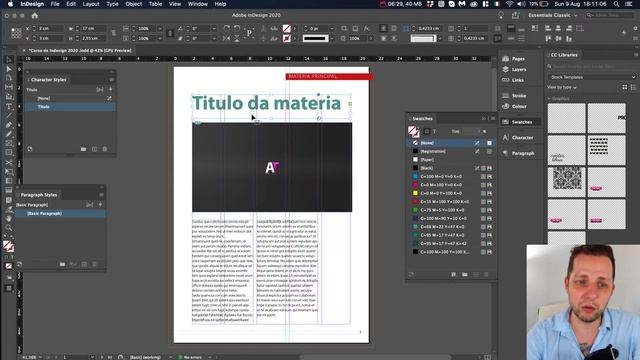Open the Object menu

pos(133,4)
